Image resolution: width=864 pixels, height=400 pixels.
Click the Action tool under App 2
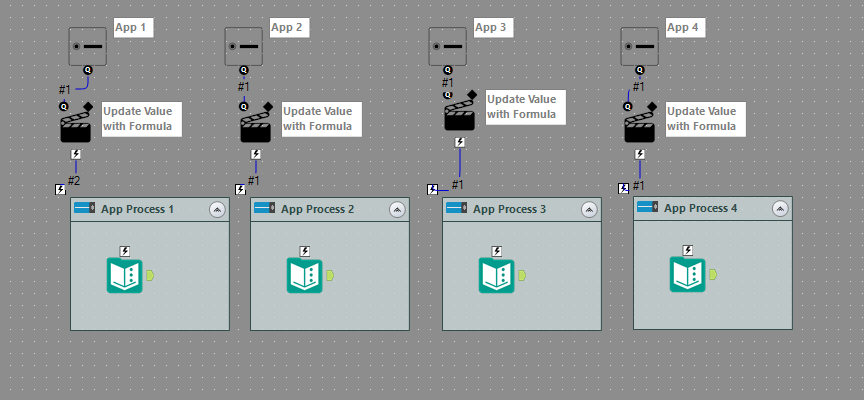pyautogui.click(x=256, y=126)
